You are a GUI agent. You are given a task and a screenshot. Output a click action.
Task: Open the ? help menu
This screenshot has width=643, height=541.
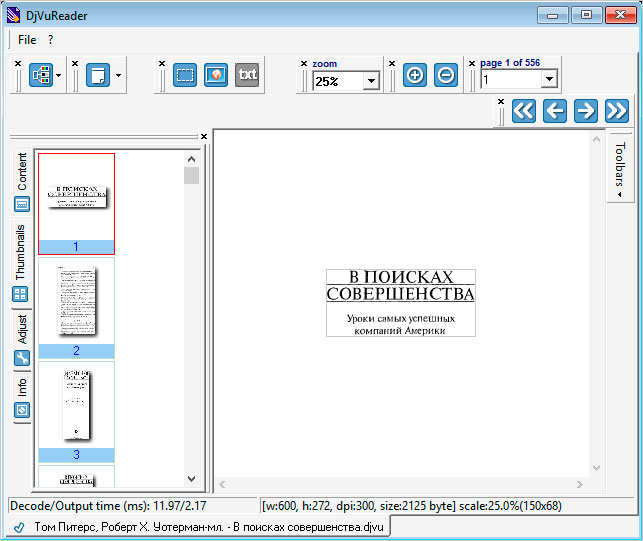[50, 40]
